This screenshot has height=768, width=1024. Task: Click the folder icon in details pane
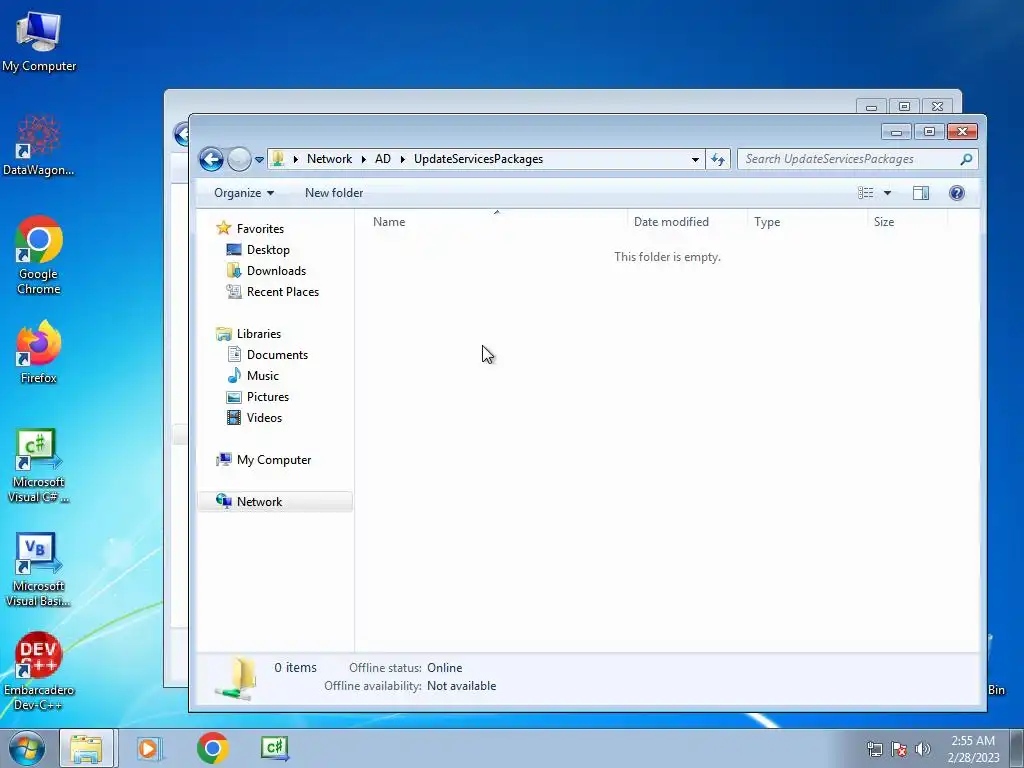tap(236, 679)
